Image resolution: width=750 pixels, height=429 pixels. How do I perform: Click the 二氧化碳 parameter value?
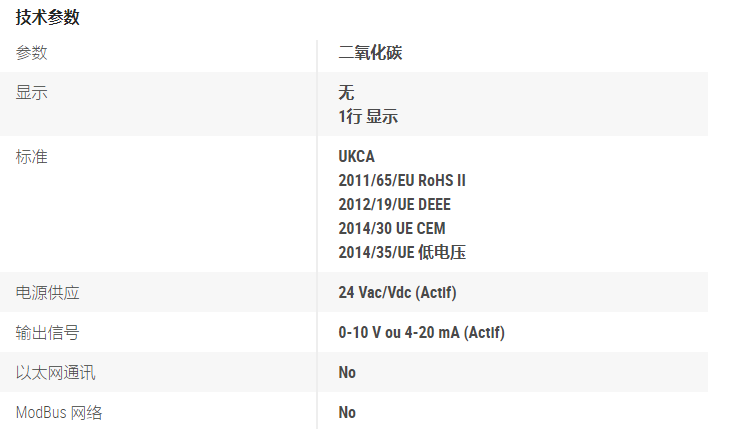(370, 53)
